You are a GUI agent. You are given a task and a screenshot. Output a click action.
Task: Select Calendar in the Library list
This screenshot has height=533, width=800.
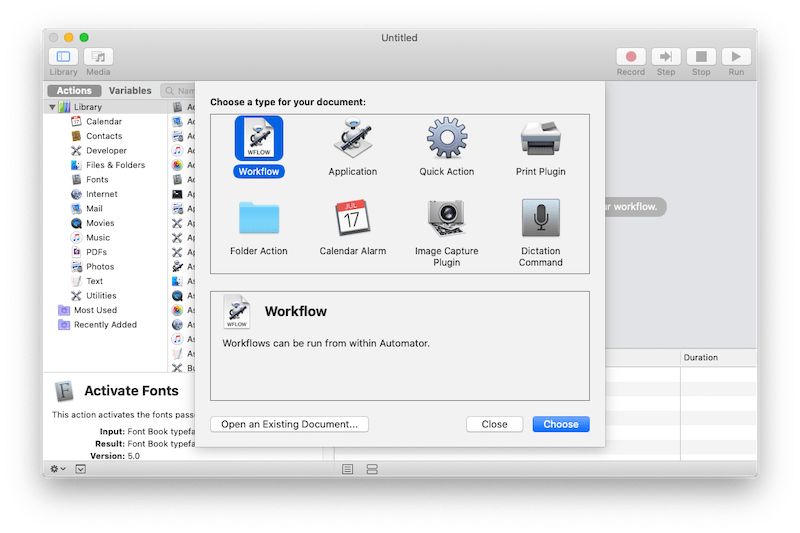pos(104,121)
